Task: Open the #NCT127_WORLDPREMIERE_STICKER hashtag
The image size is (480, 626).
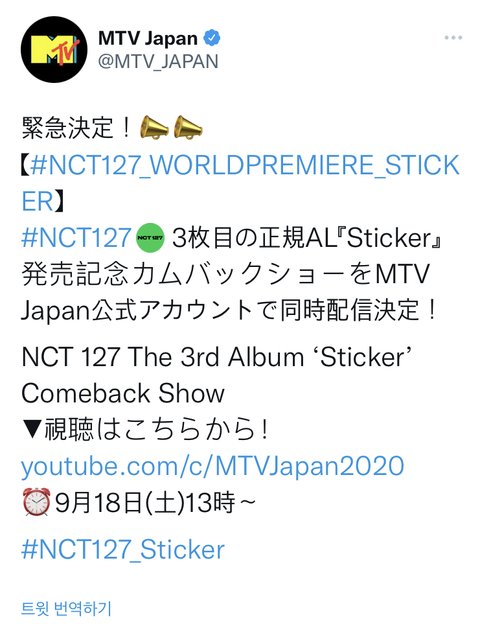Action: click(245, 165)
